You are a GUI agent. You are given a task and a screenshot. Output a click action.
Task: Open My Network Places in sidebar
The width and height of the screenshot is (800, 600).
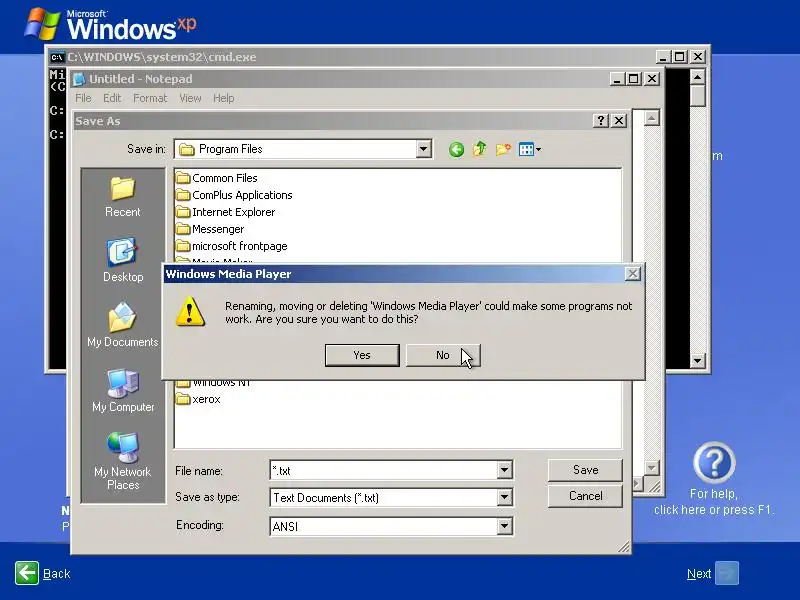tap(123, 462)
